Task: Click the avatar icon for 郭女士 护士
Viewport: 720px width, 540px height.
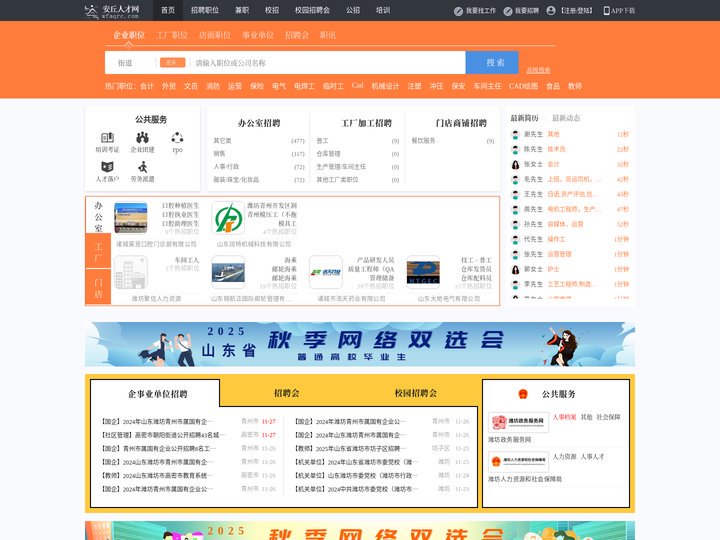Action: 515,270
